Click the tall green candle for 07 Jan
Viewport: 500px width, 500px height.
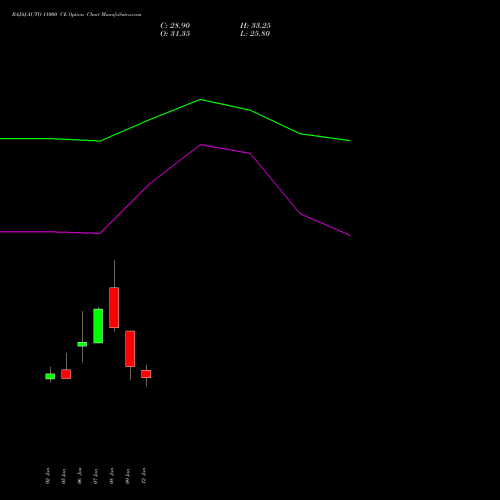click(x=98, y=326)
